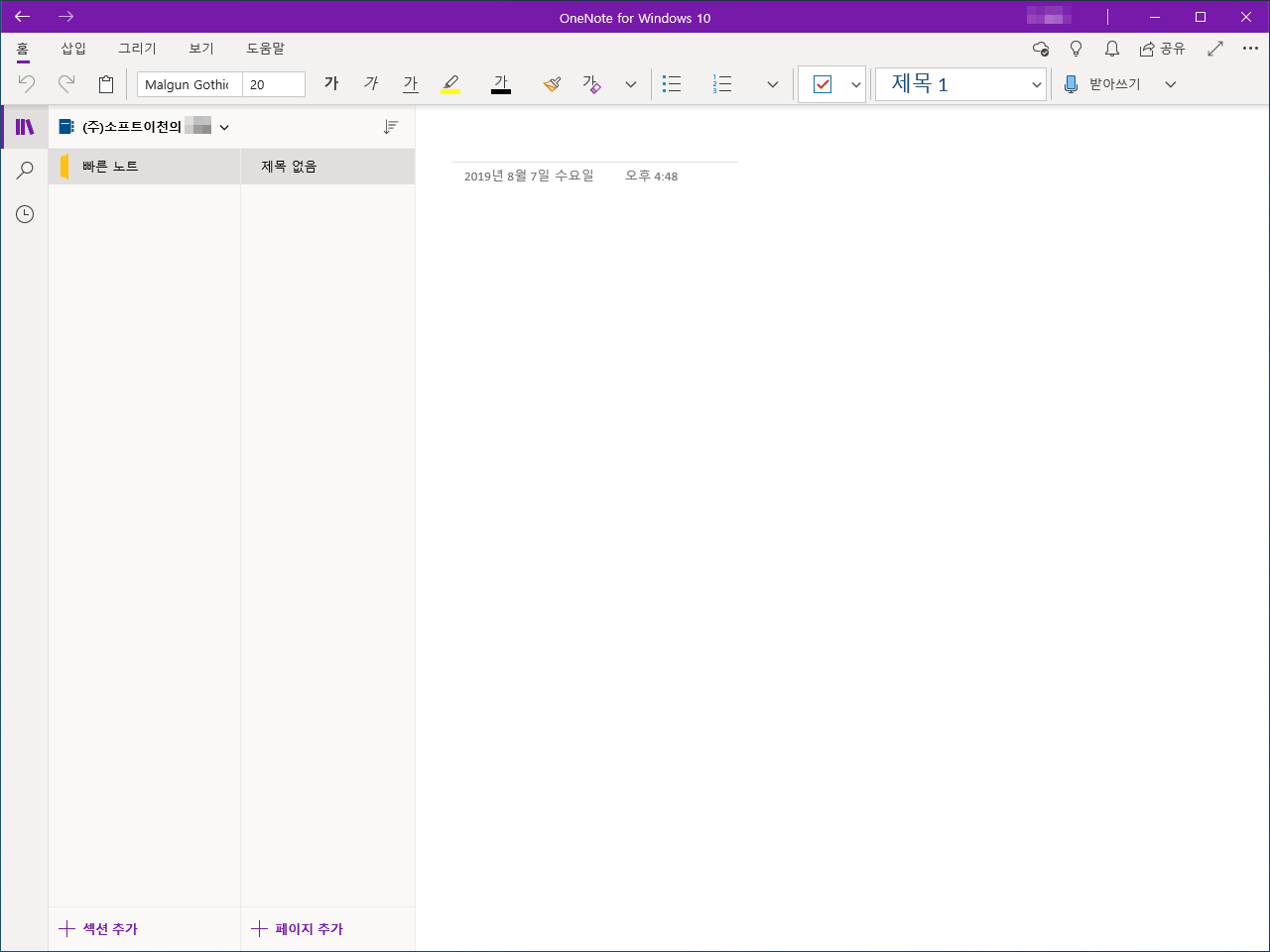
Task: Click the Undo icon
Action: coord(26,83)
